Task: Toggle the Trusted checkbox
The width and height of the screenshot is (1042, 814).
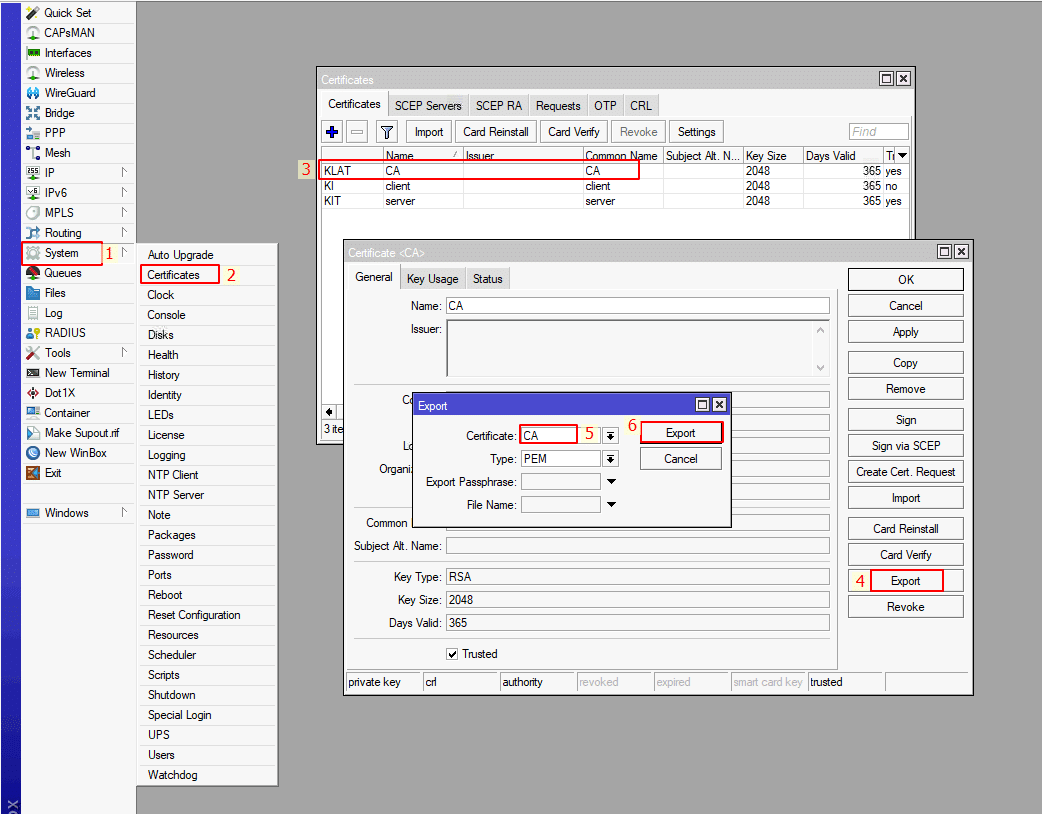Action: point(453,654)
